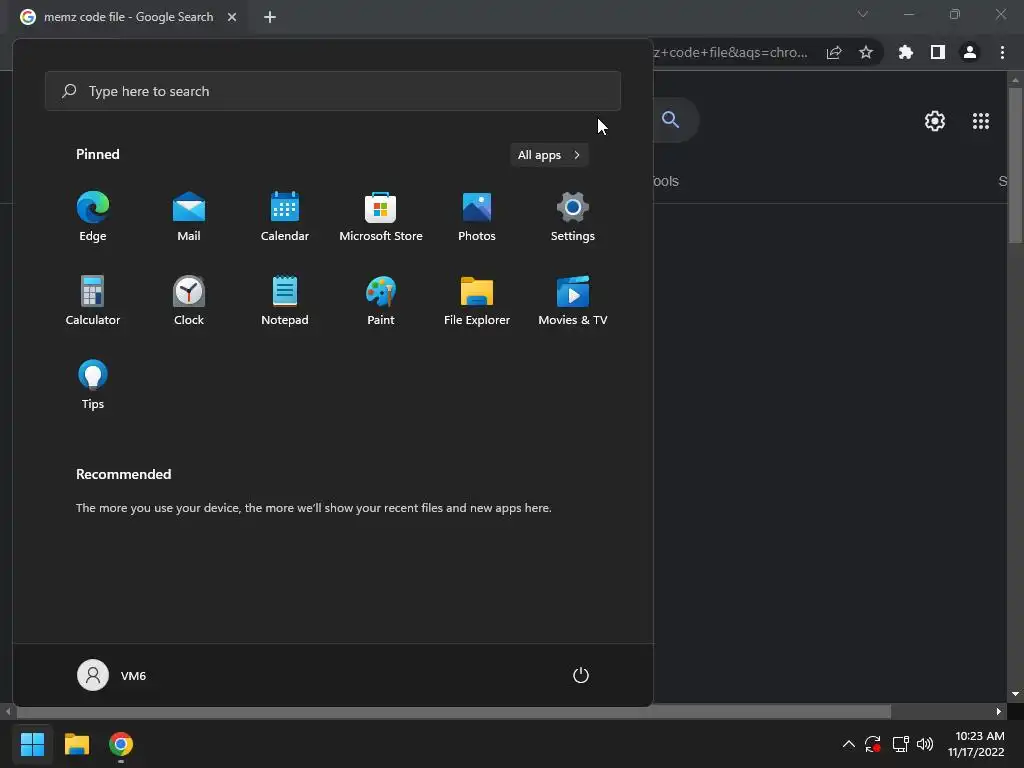Switch to Chrome on the taskbar
The image size is (1024, 768).
[121, 744]
